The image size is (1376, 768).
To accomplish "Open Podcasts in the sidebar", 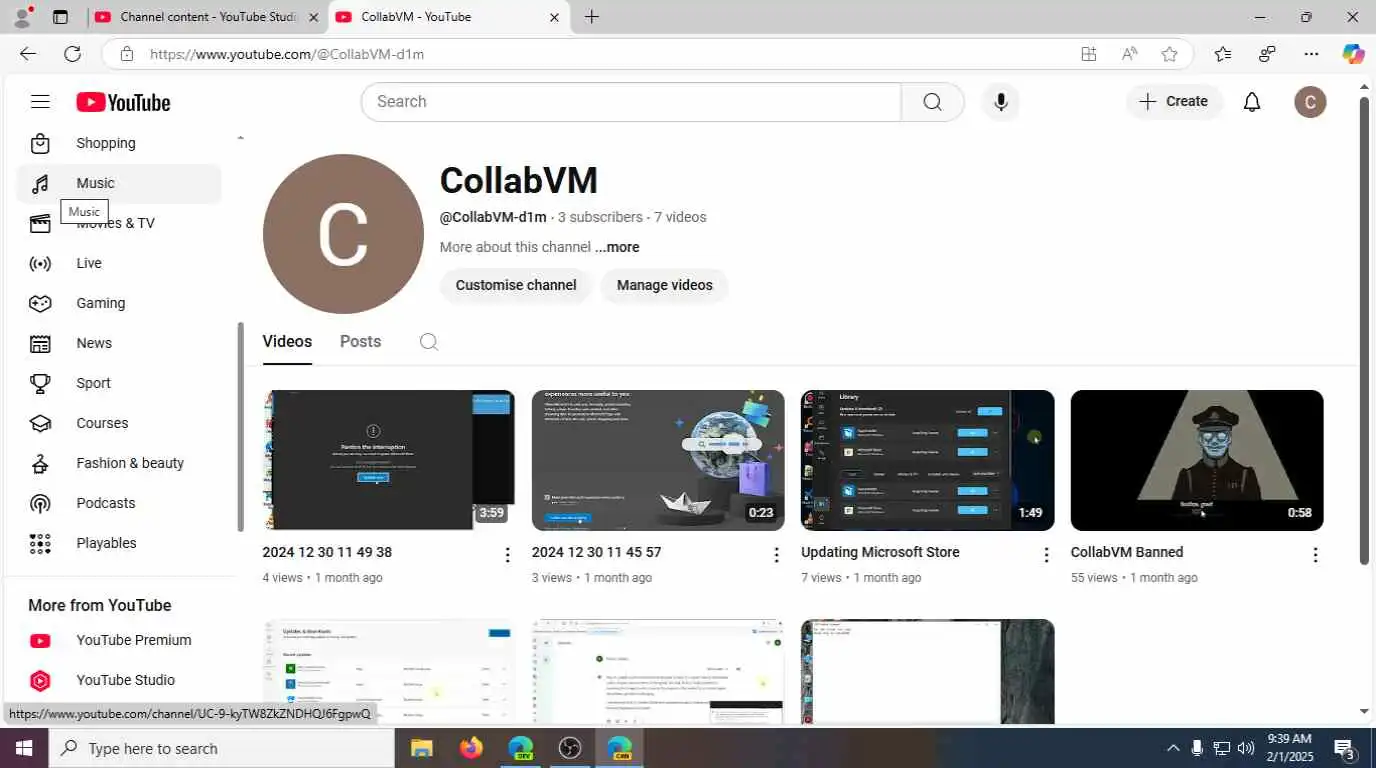I will 118,503.
